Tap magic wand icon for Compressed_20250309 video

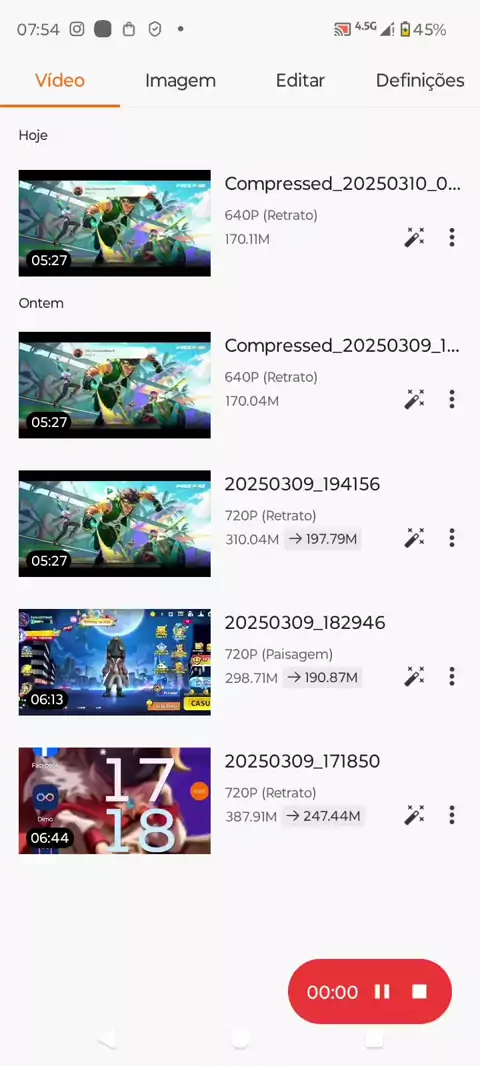coord(414,399)
